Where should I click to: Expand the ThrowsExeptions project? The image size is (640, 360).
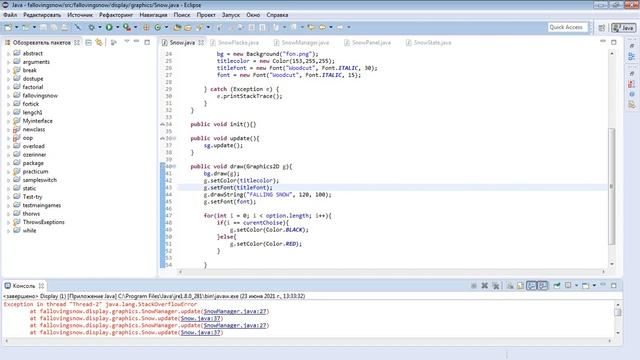[x=9, y=222]
